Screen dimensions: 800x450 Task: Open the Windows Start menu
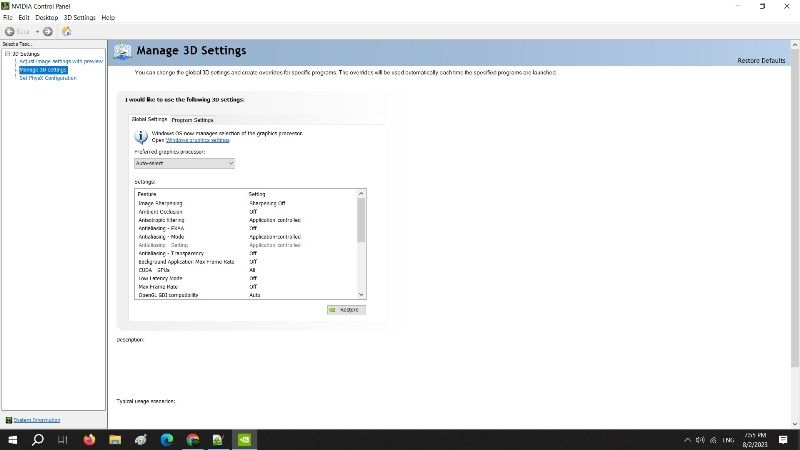pos(12,440)
